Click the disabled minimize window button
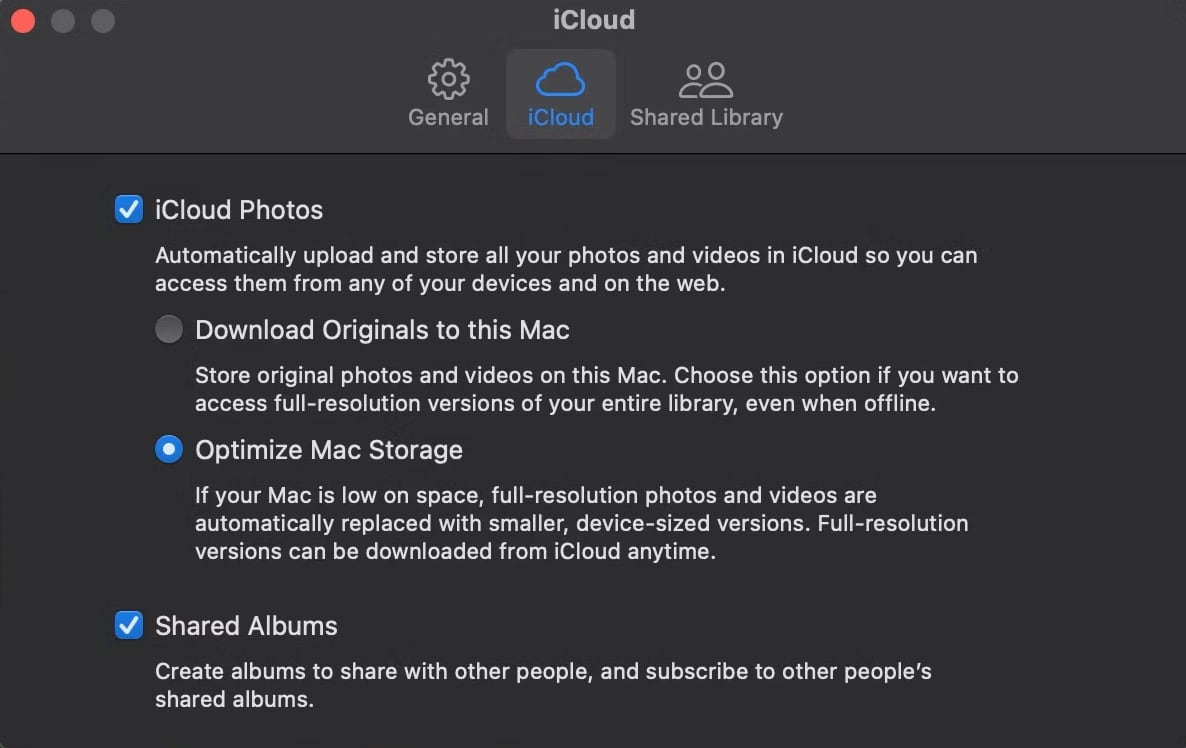 coord(63,20)
